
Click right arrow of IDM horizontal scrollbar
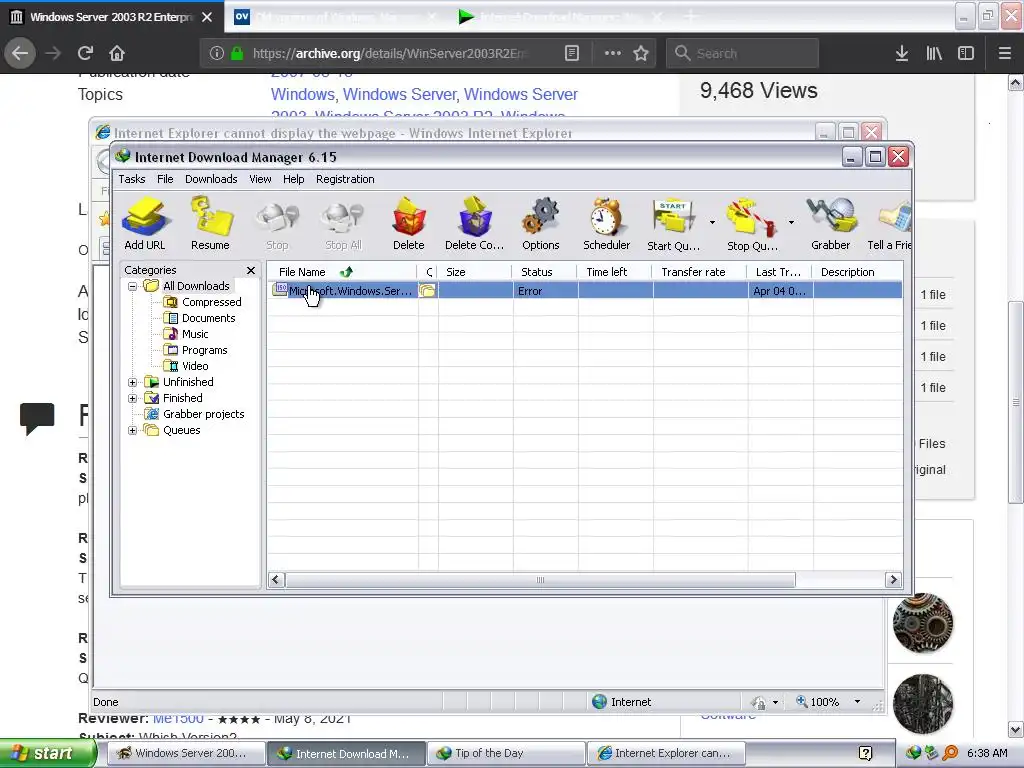[893, 580]
